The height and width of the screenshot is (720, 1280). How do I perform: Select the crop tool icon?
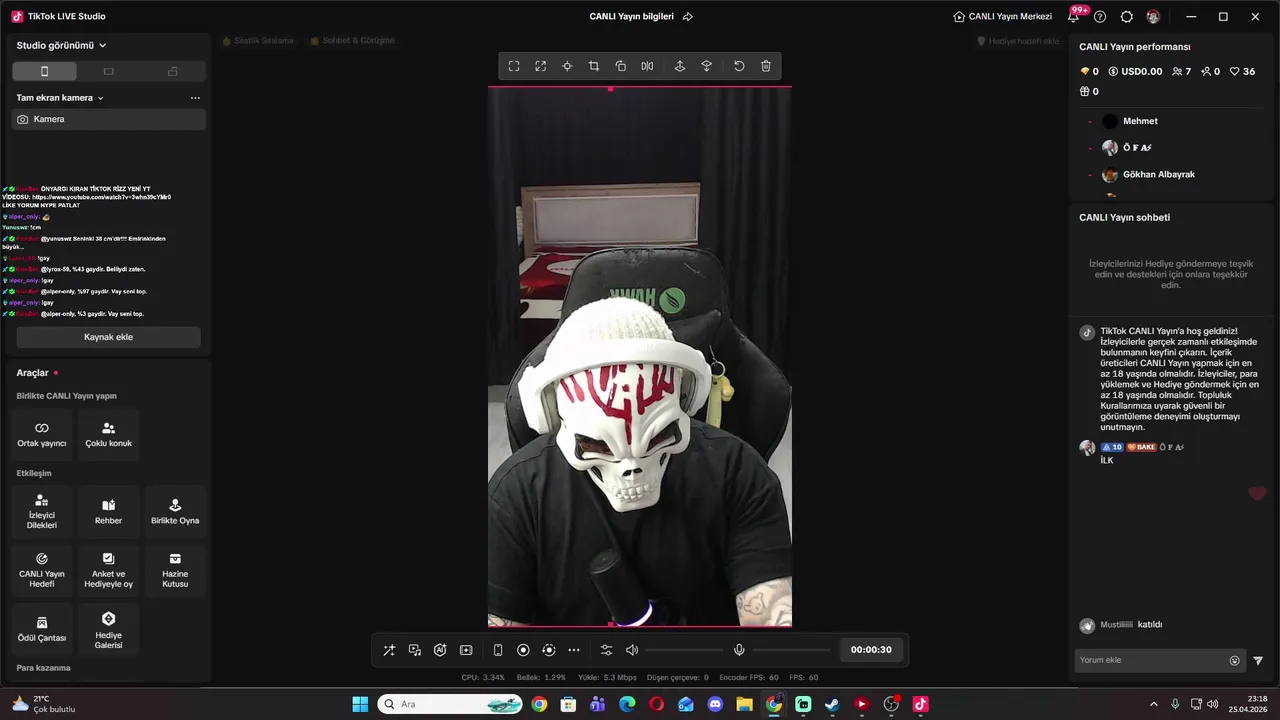tap(594, 66)
